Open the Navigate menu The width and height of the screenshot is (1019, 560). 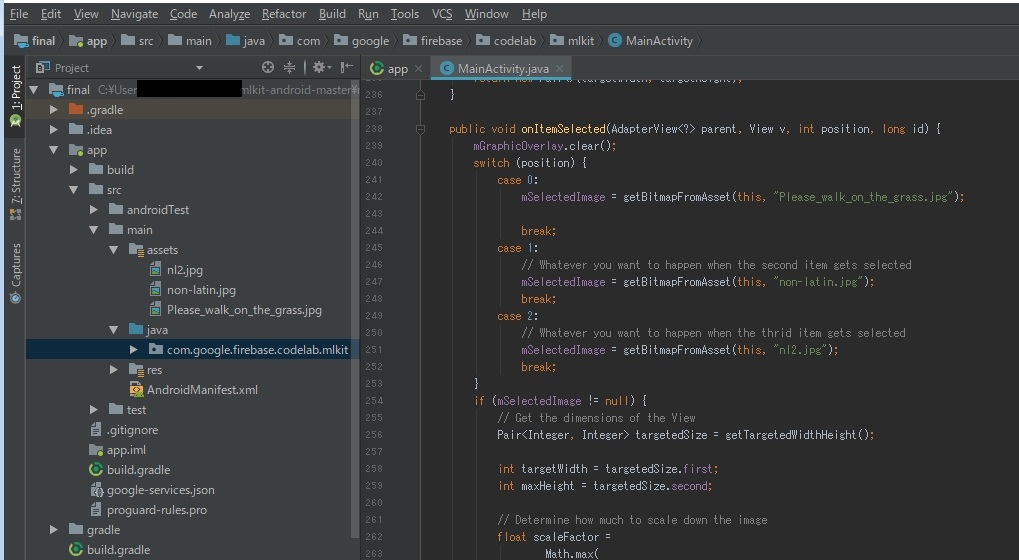[135, 14]
